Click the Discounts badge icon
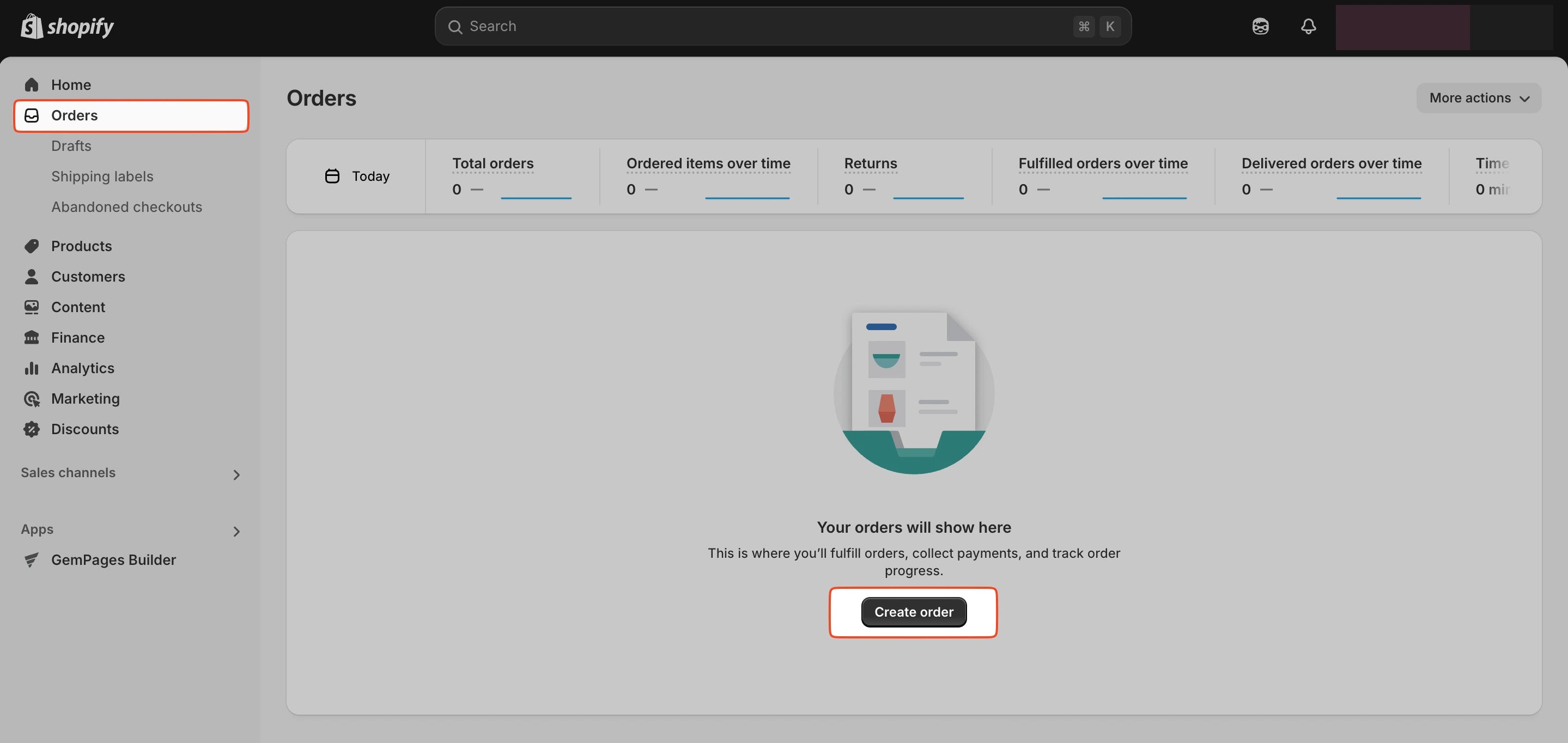 tap(32, 429)
